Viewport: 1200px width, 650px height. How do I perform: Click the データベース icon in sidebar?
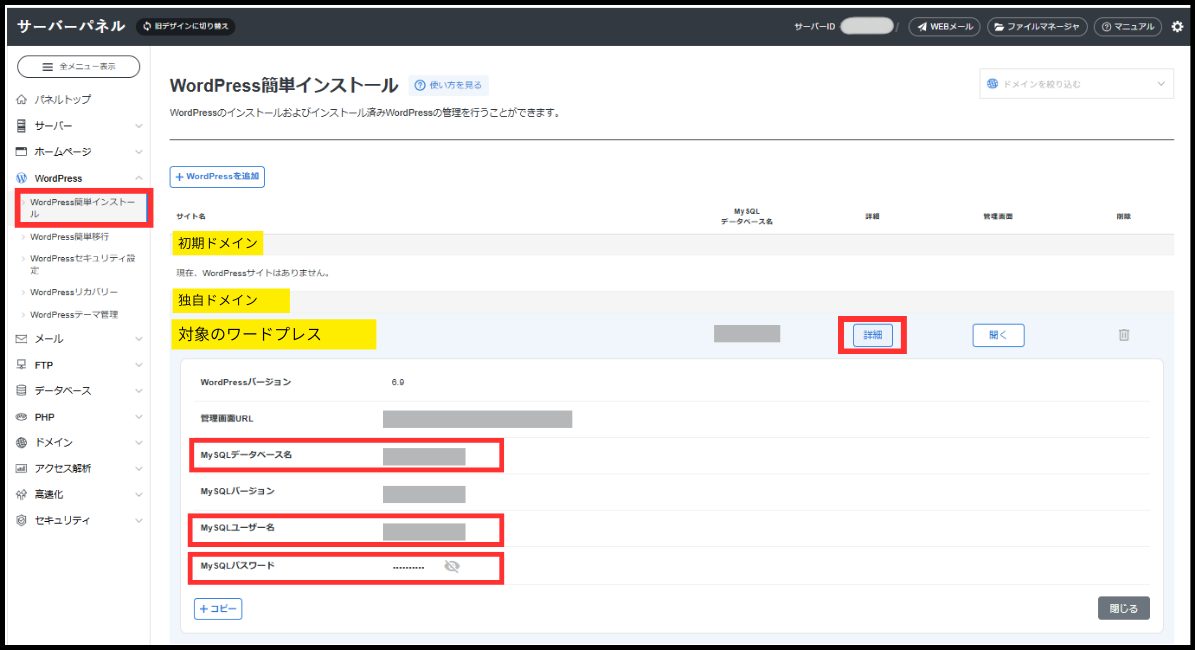22,391
